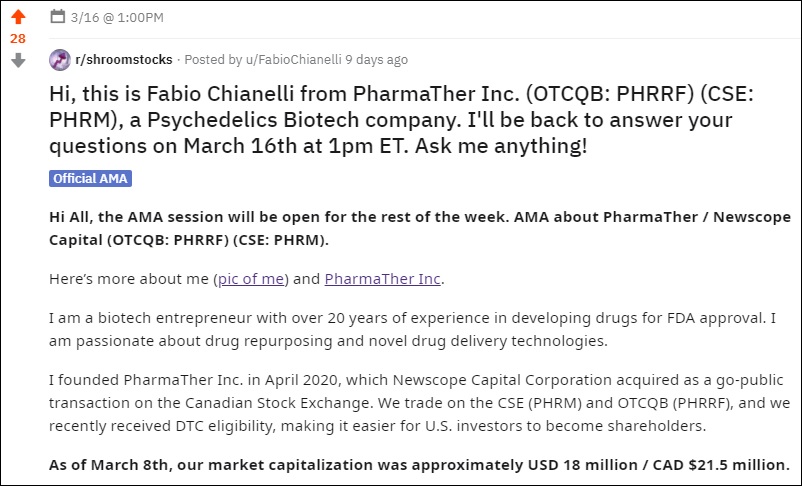Follow the PharmaTher Inc hyperlink

(x=383, y=279)
